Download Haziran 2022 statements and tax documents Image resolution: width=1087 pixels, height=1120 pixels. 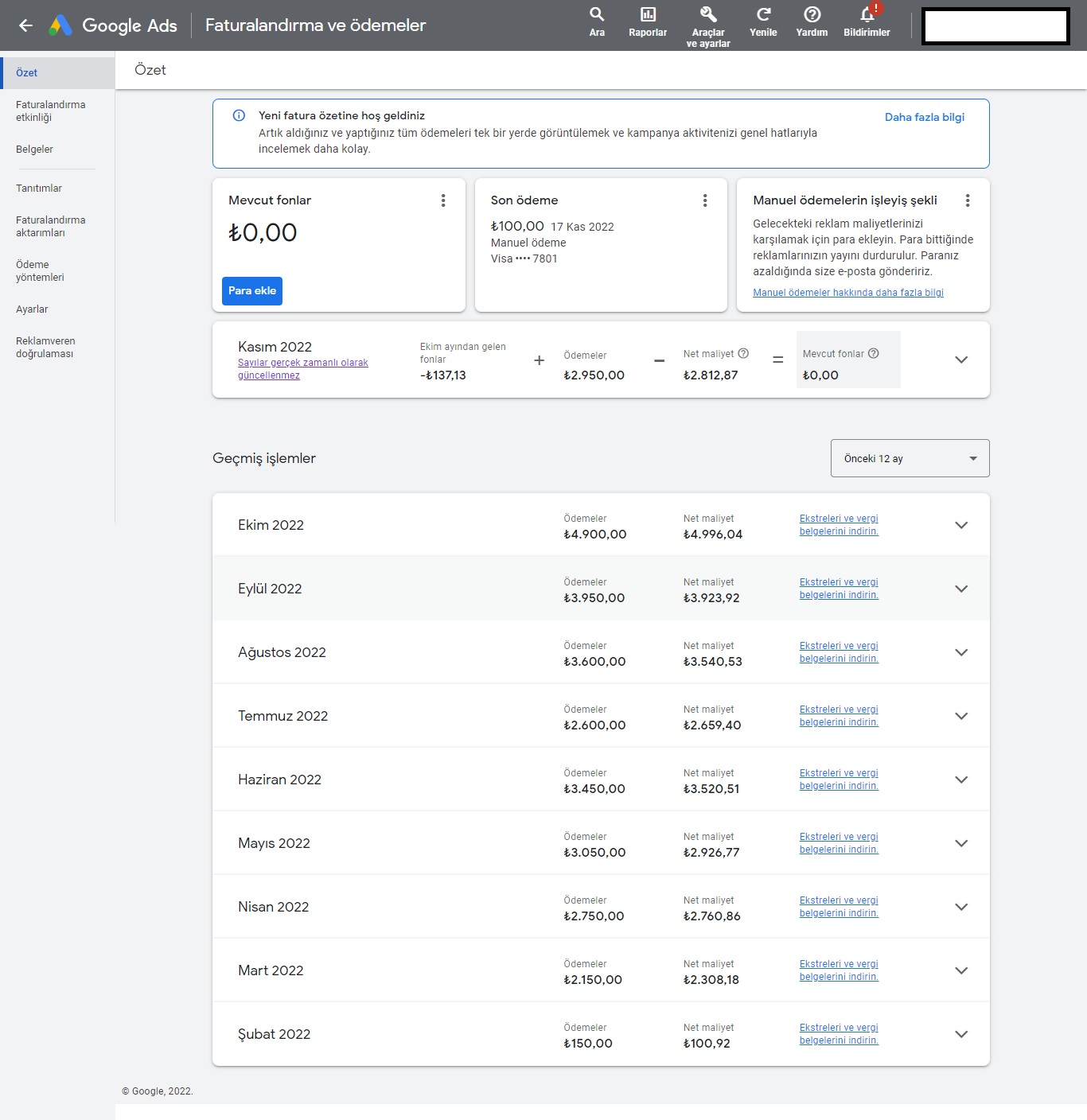tap(839, 780)
